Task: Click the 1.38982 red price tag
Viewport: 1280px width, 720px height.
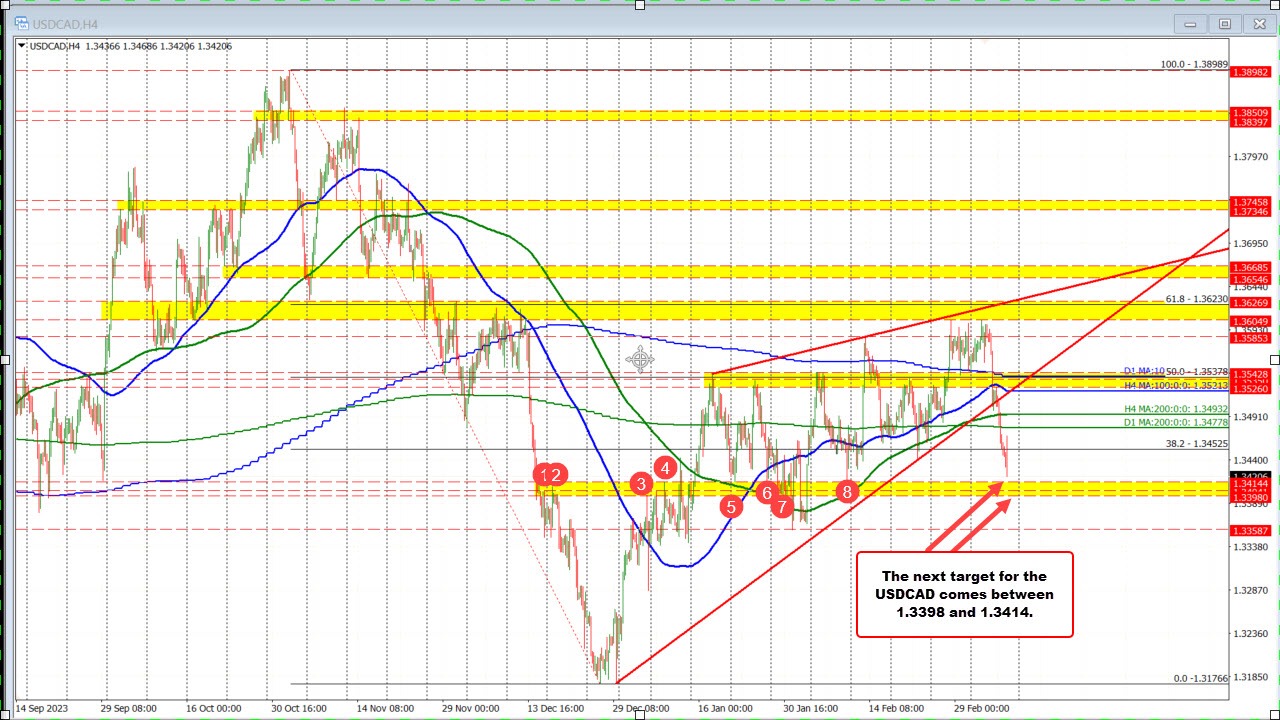Action: pos(1251,72)
